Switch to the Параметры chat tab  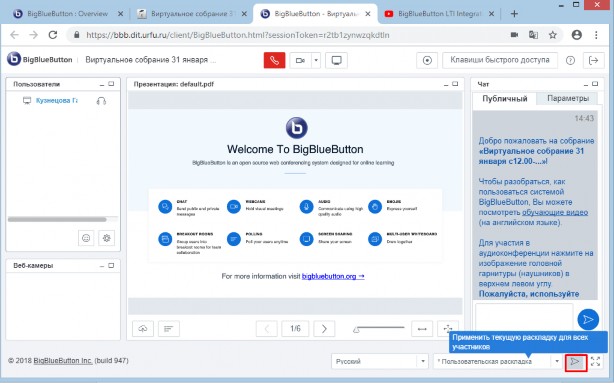coord(568,98)
